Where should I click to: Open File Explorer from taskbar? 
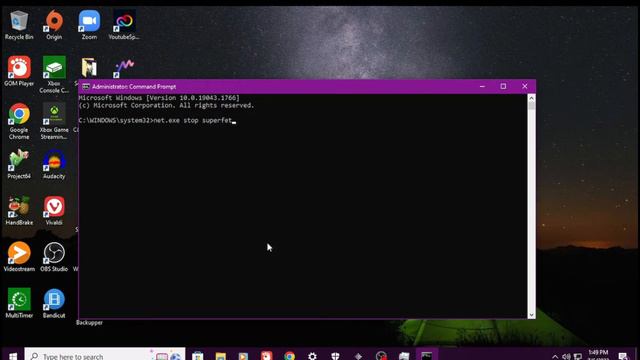click(220, 356)
